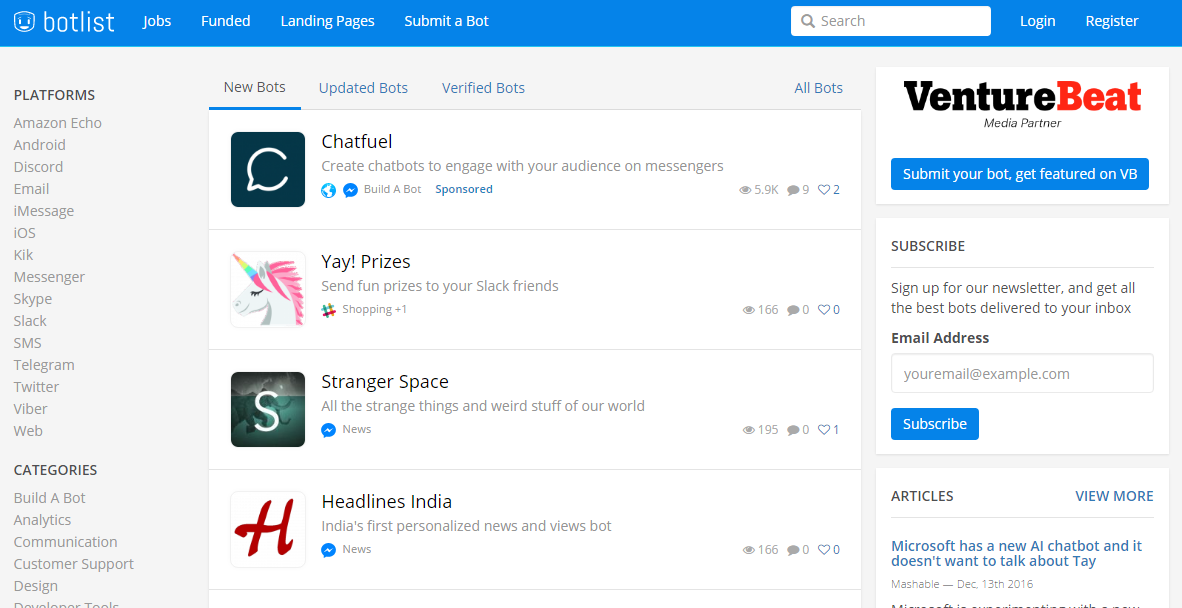Screen dimensions: 1182x608
Task: Open the Chatfuel speech bubble logo
Action: tap(268, 170)
